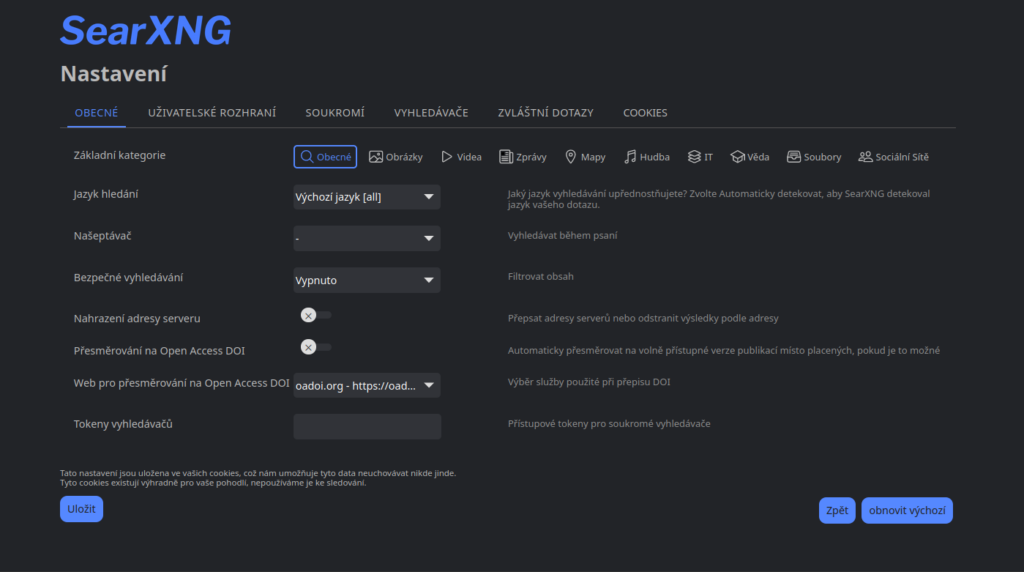Expand the Našeptávač autocomplete dropdown

366,238
